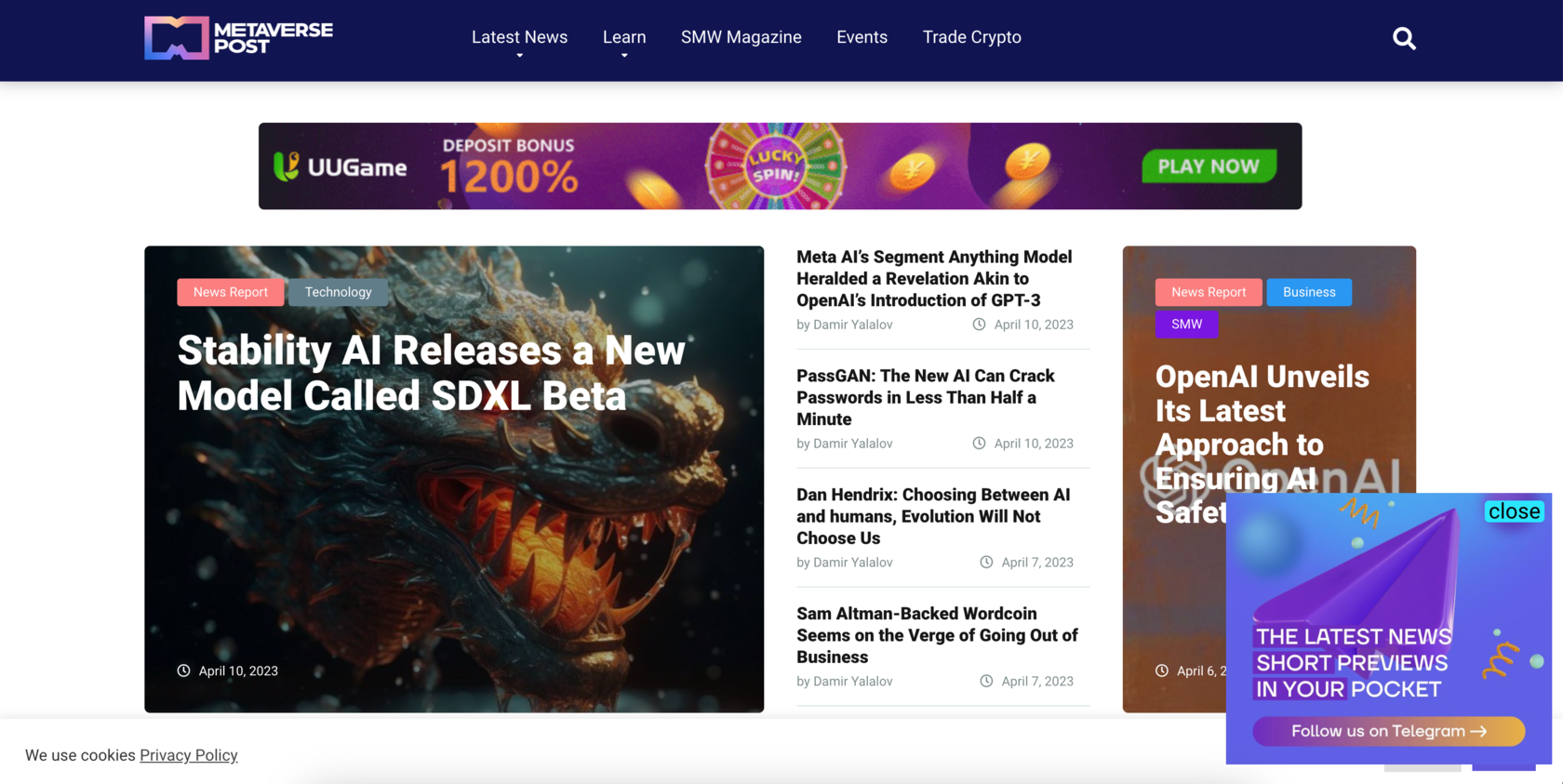Open the SMW Magazine menu item
The width and height of the screenshot is (1563, 784).
pos(741,37)
